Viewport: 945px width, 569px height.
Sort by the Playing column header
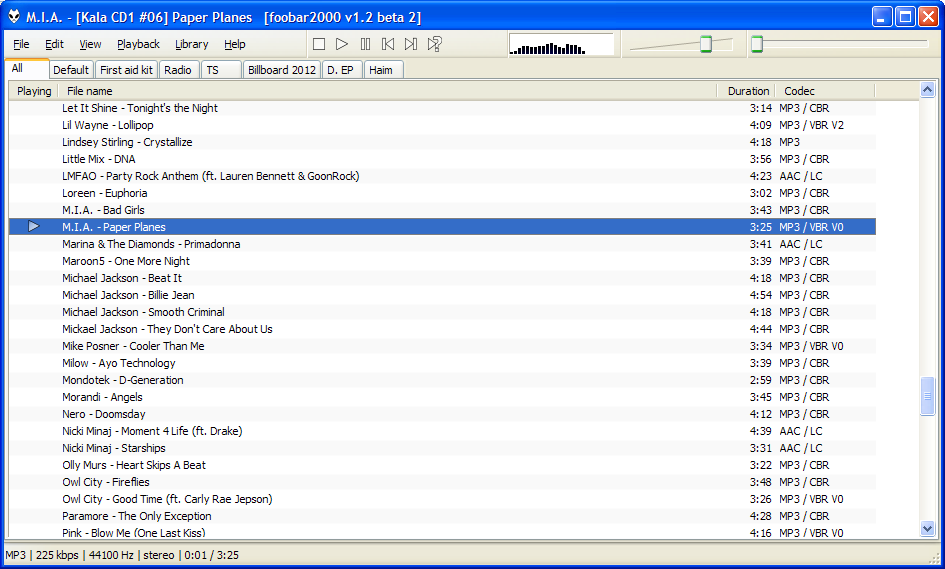[x=34, y=91]
